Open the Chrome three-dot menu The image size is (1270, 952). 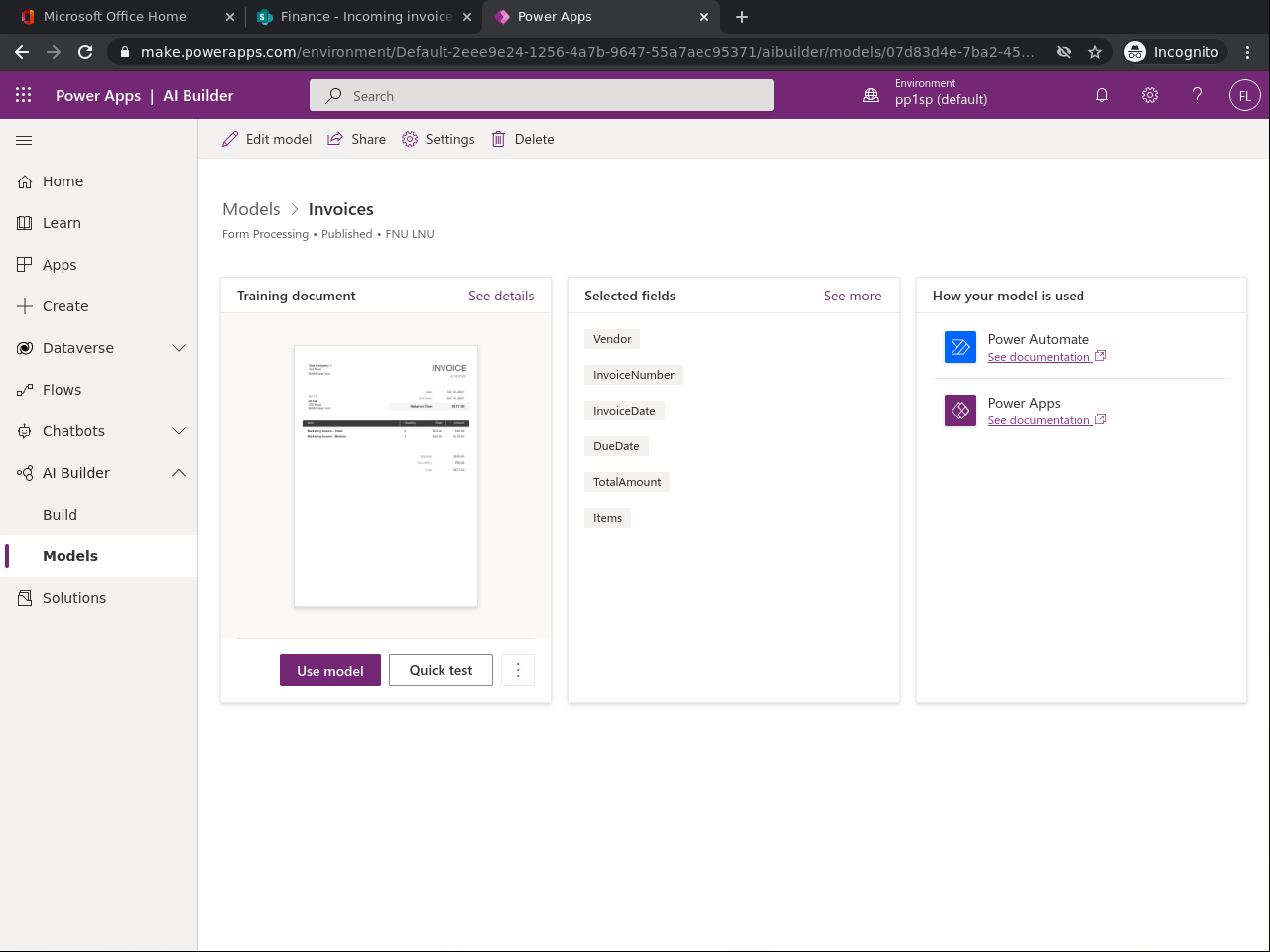(1247, 52)
